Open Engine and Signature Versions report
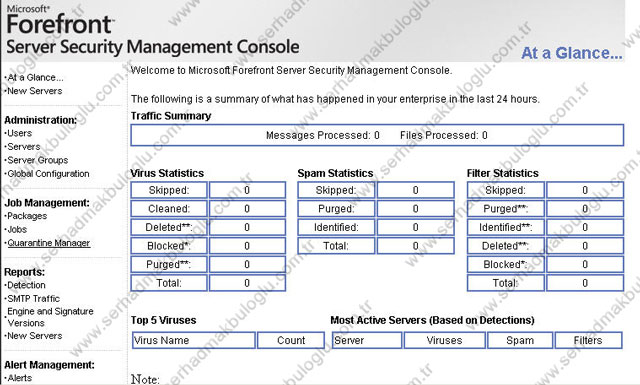640x385 pixels. click(x=50, y=317)
